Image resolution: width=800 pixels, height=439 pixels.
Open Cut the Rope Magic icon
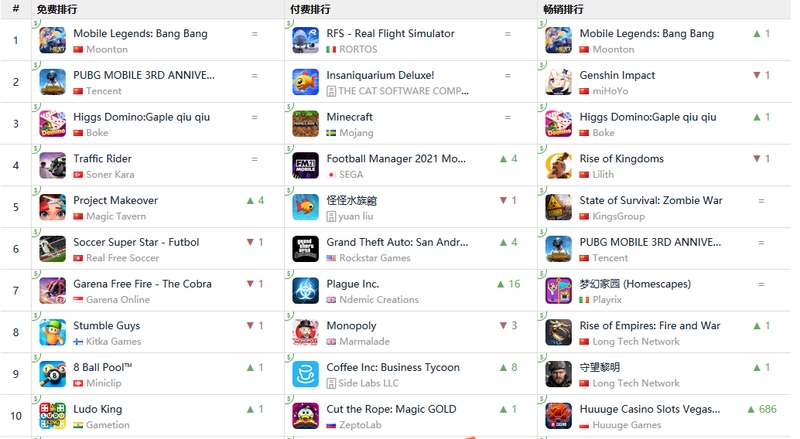305,416
